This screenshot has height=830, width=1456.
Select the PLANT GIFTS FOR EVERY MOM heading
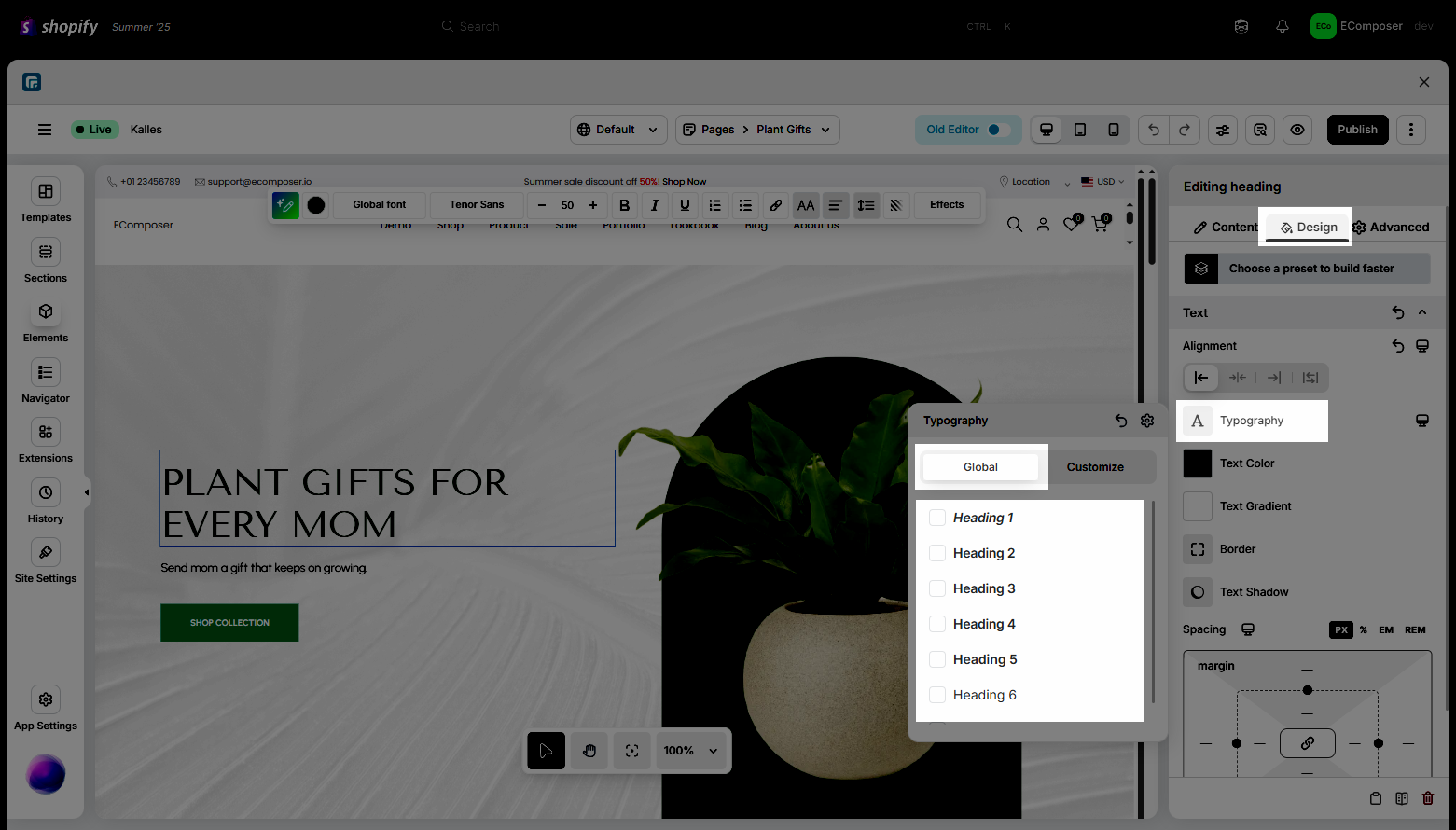click(x=387, y=499)
